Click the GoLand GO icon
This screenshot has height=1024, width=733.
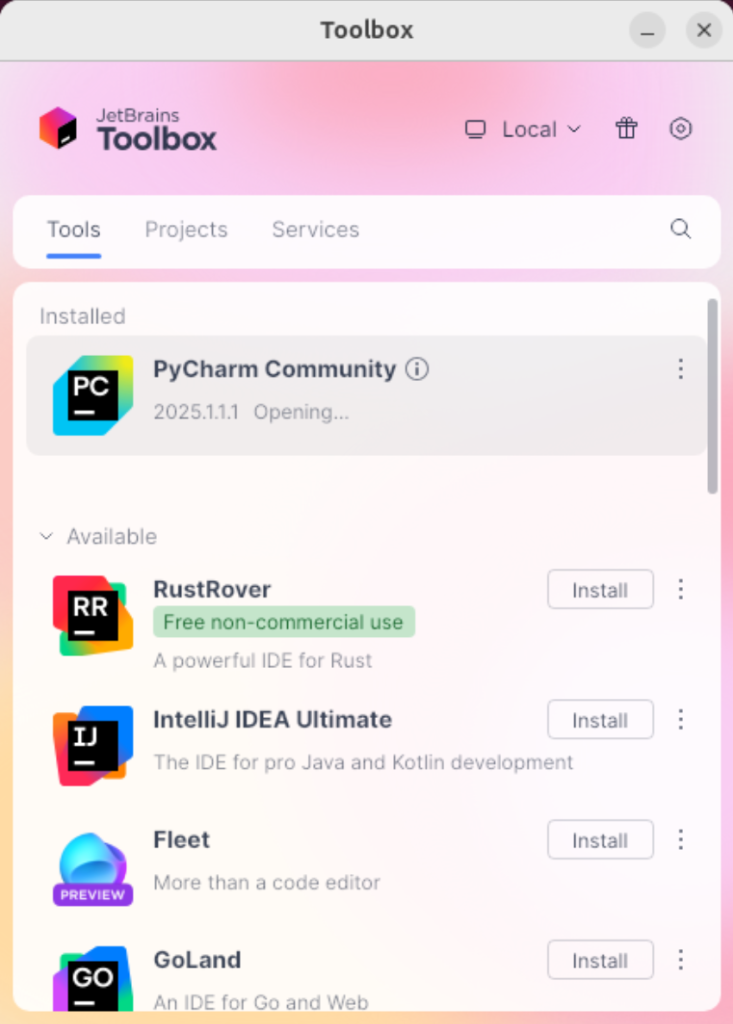click(93, 978)
